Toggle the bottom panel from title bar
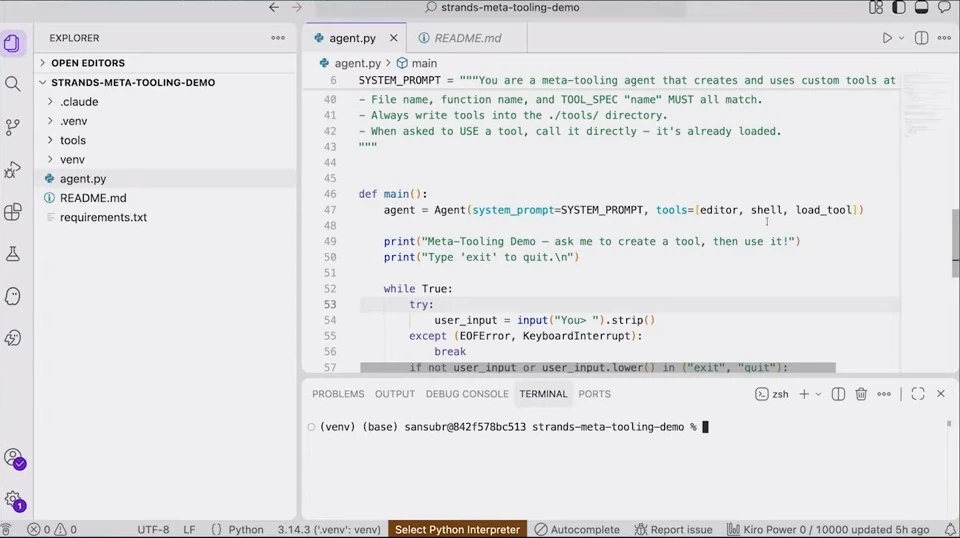Screen dimensions: 960x538 (921, 7)
